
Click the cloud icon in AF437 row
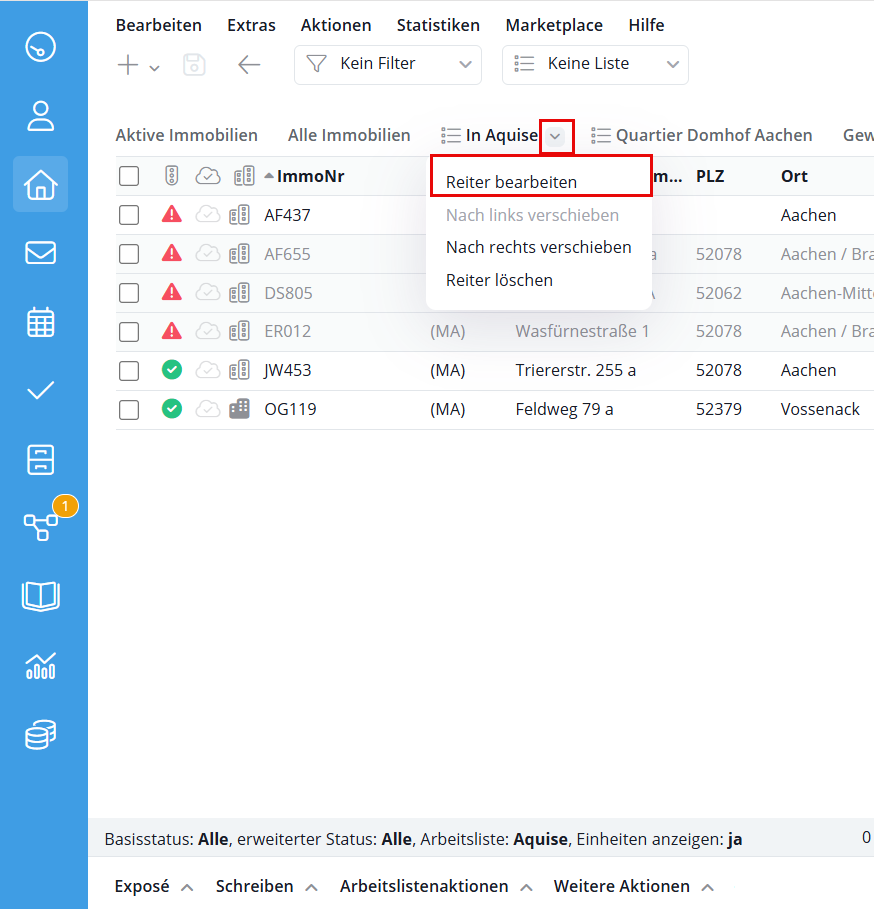pyautogui.click(x=207, y=214)
